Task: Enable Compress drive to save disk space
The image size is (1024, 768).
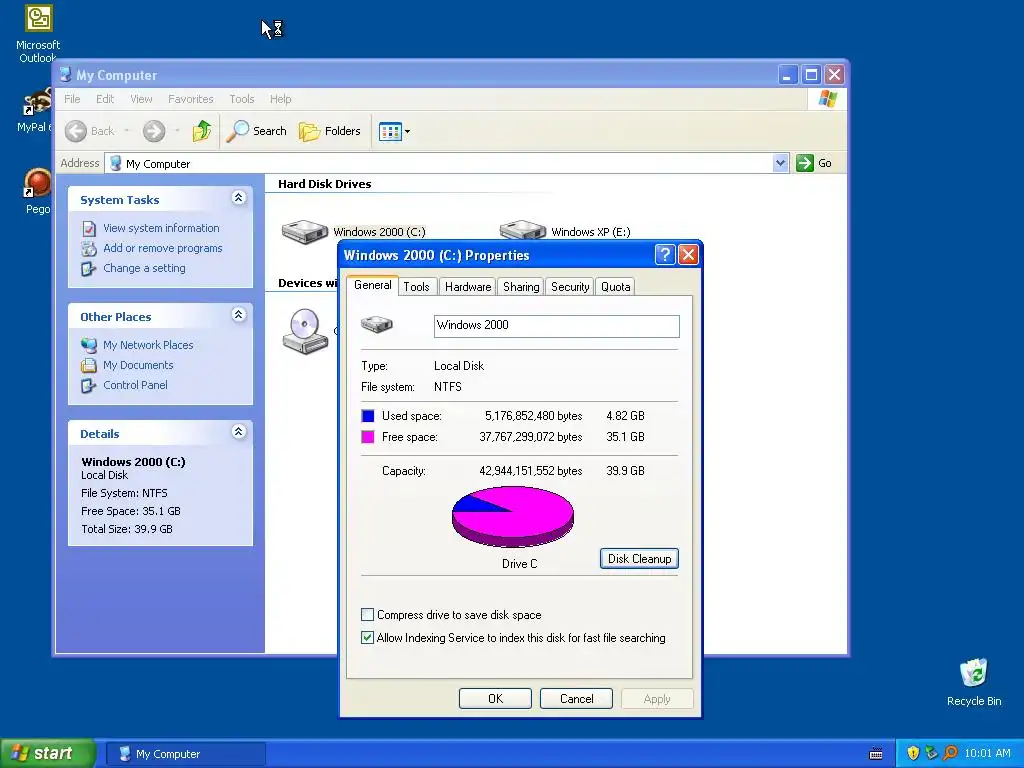Action: click(368, 615)
